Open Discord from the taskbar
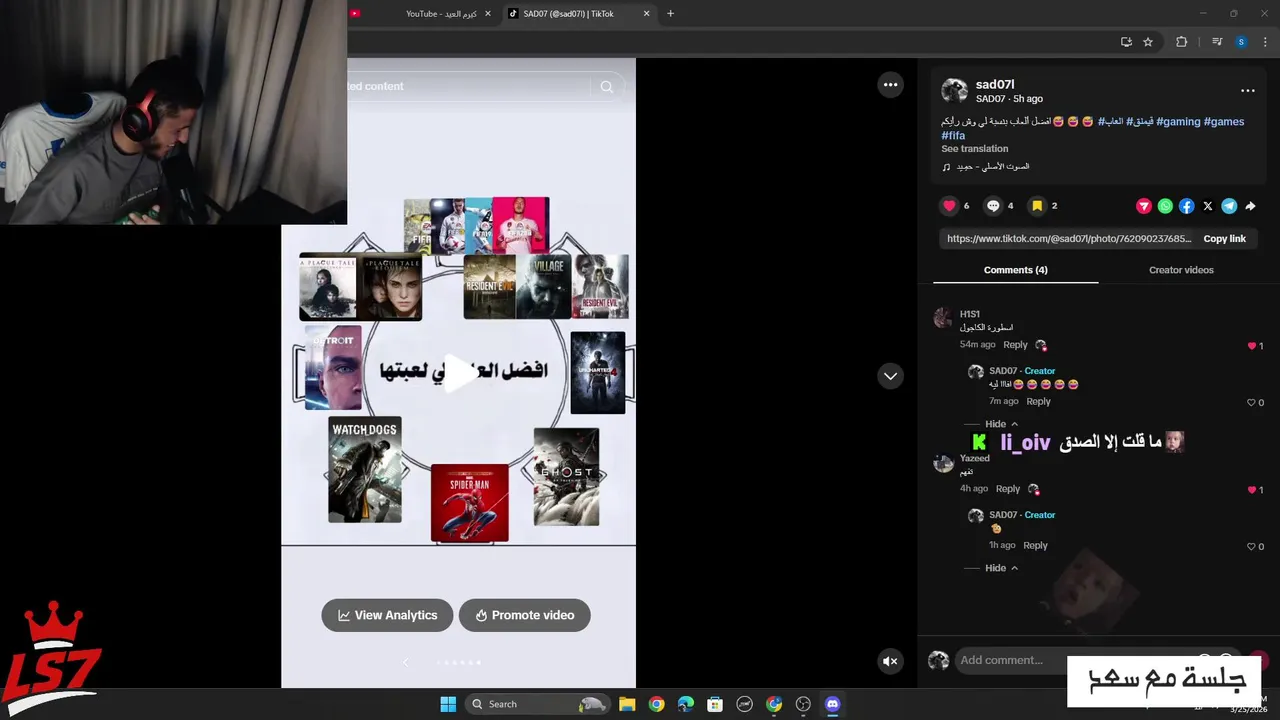The width and height of the screenshot is (1280, 720). (832, 704)
